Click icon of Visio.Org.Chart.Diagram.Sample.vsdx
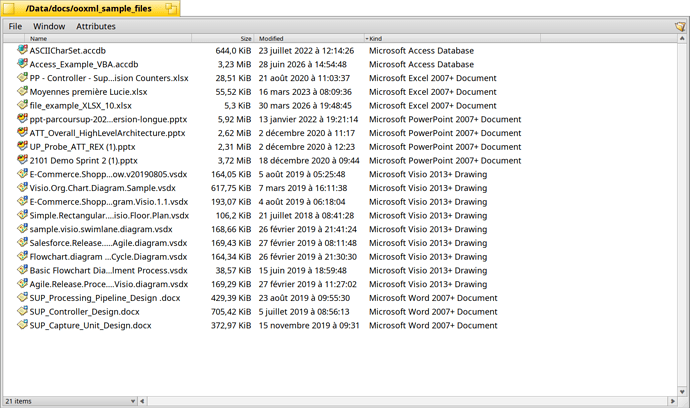The width and height of the screenshot is (690, 408). click(x=22, y=187)
